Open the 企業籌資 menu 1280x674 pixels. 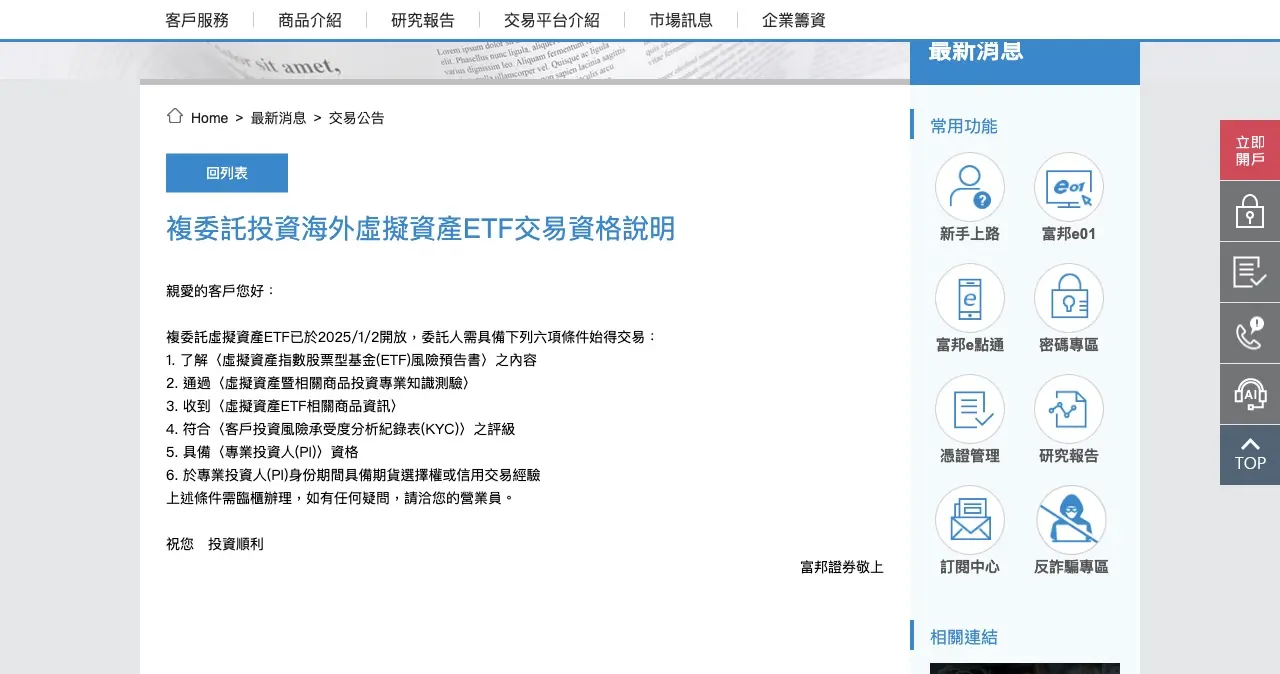[794, 20]
